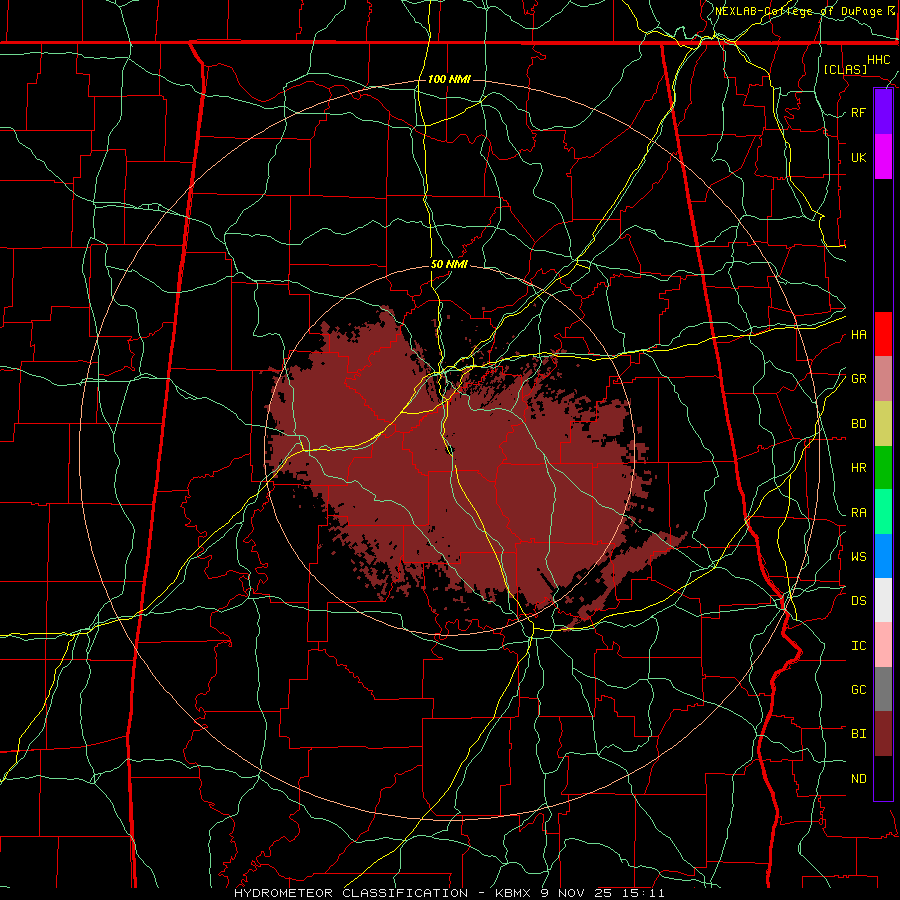
Task: Click the "DS" legend label
Action: click(x=859, y=601)
